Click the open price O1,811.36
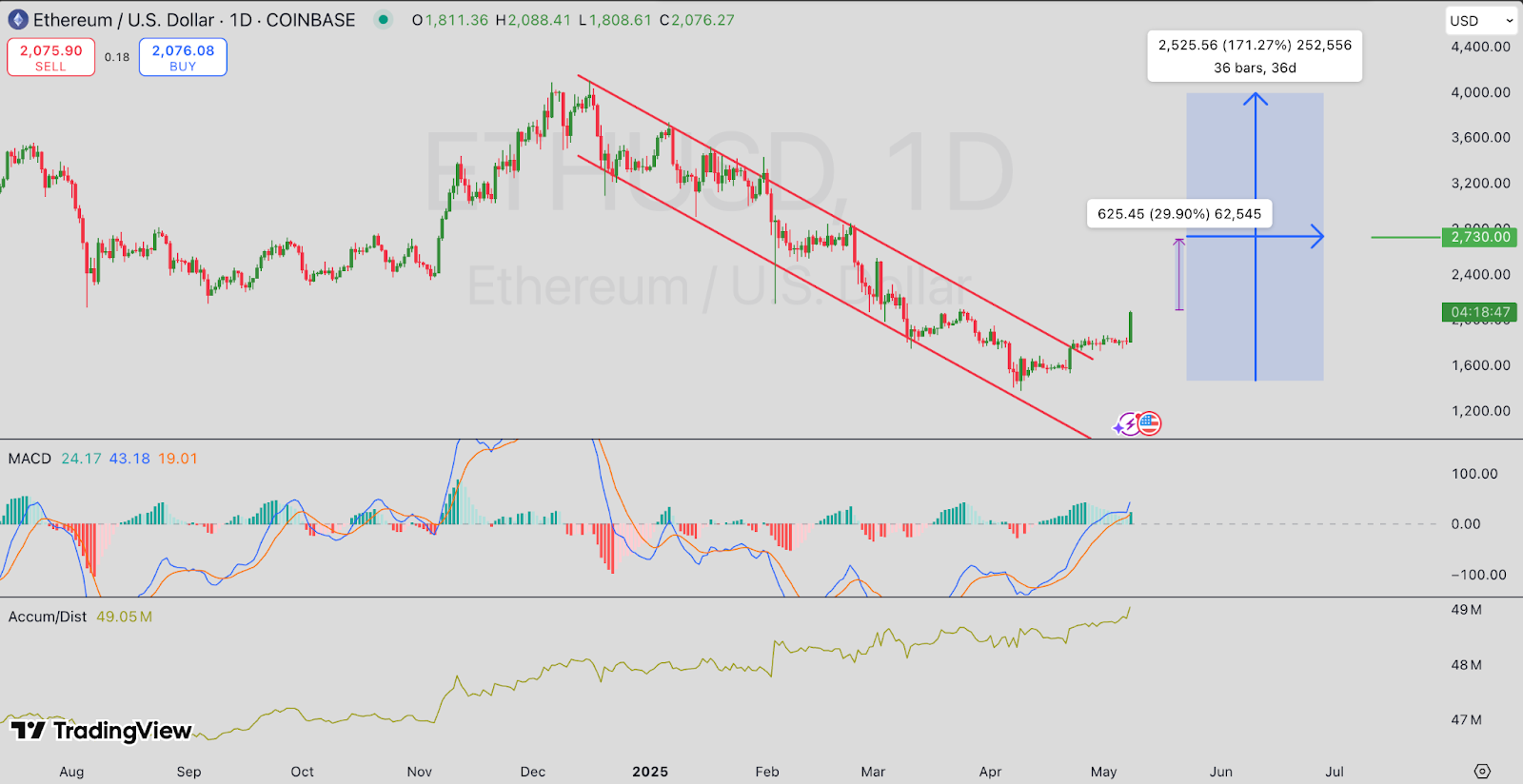 (x=450, y=20)
